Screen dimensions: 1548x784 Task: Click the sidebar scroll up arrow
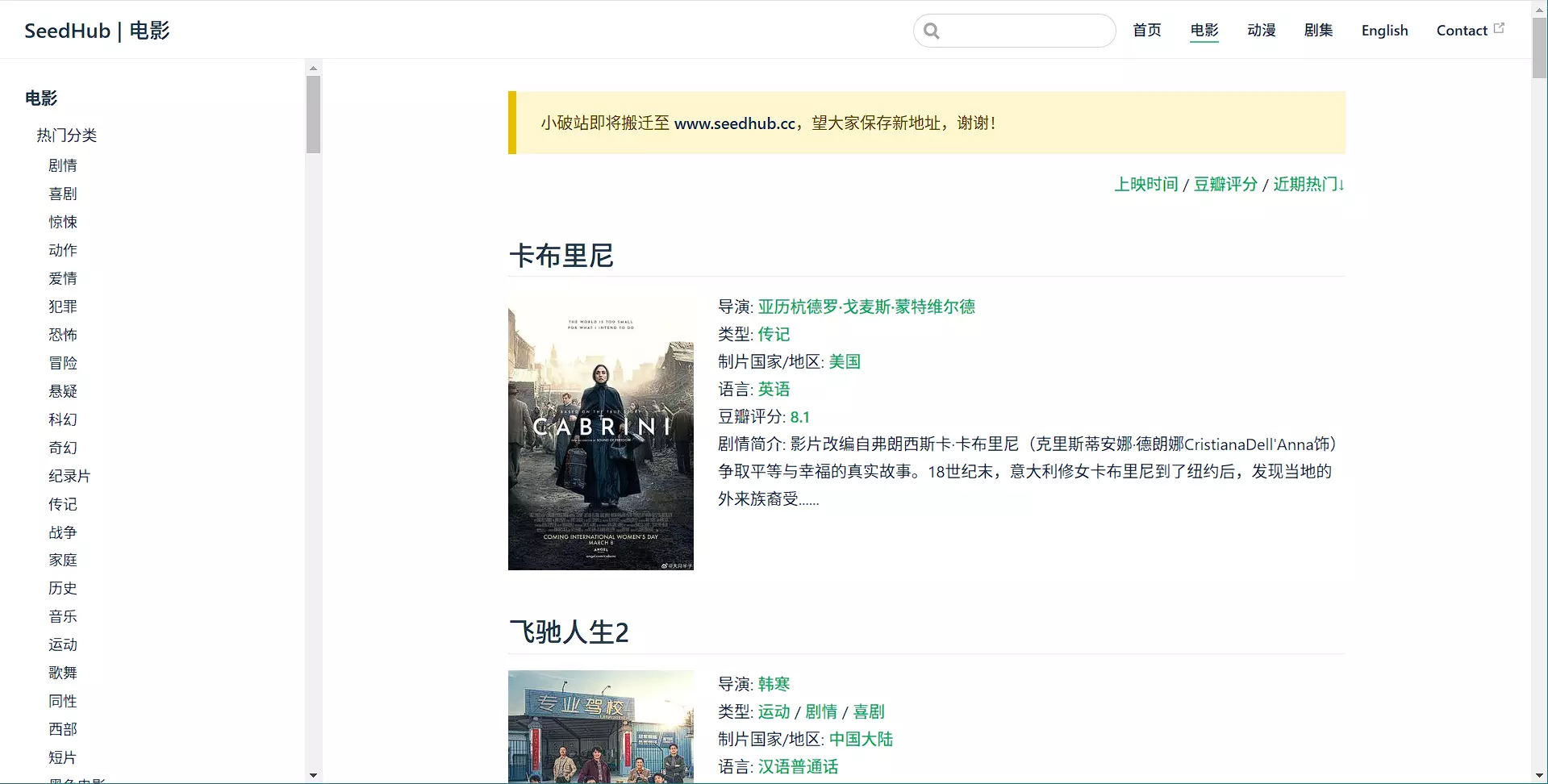[x=313, y=68]
